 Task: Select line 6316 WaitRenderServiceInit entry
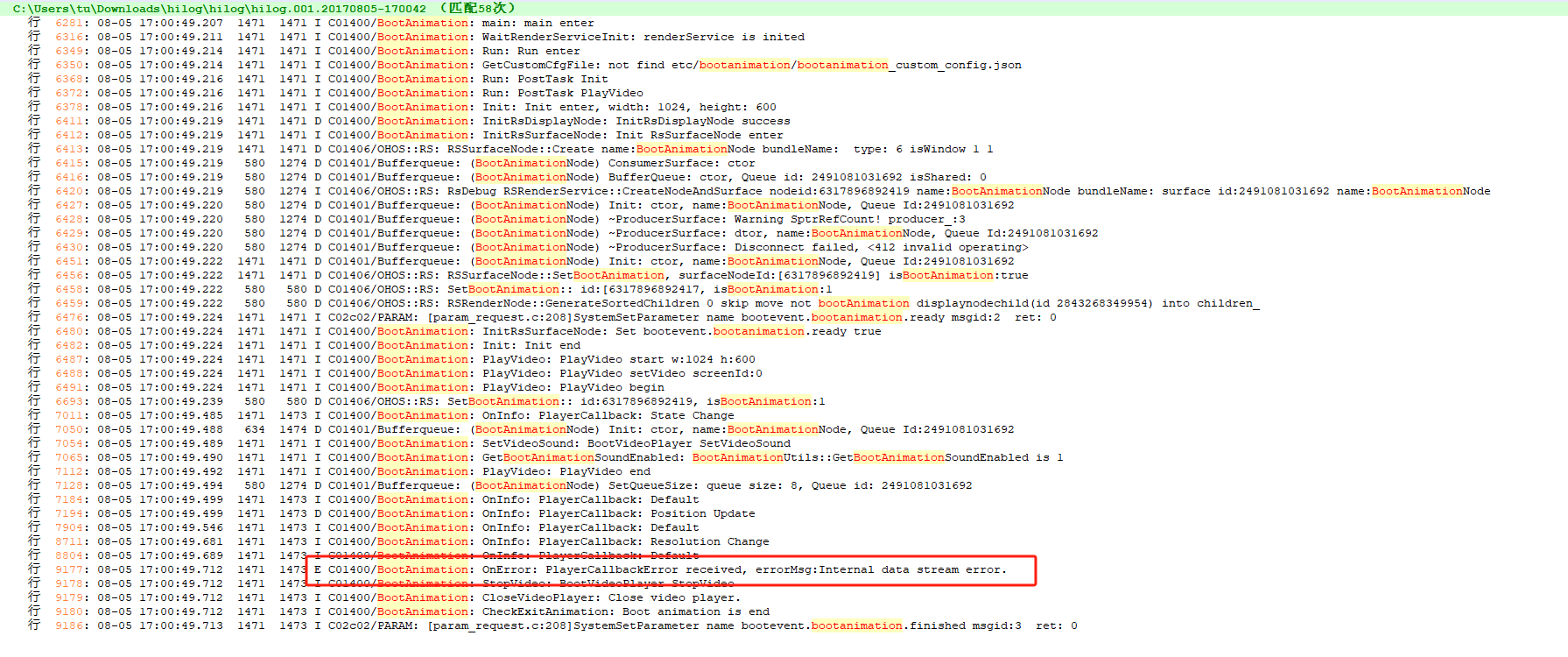click(x=416, y=37)
